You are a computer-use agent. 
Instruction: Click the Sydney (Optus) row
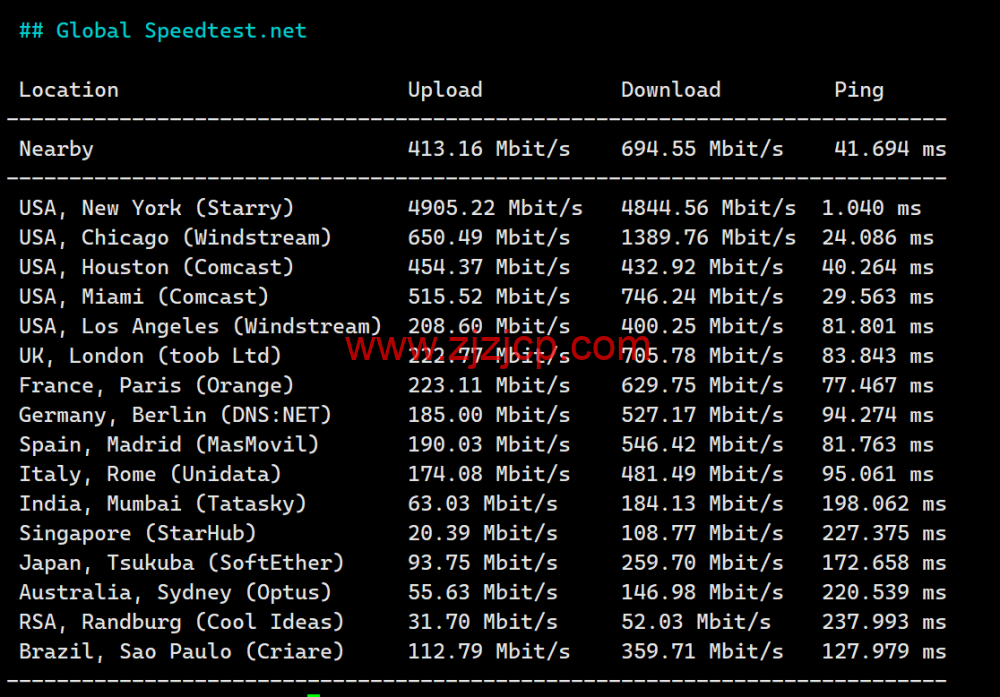click(175, 592)
